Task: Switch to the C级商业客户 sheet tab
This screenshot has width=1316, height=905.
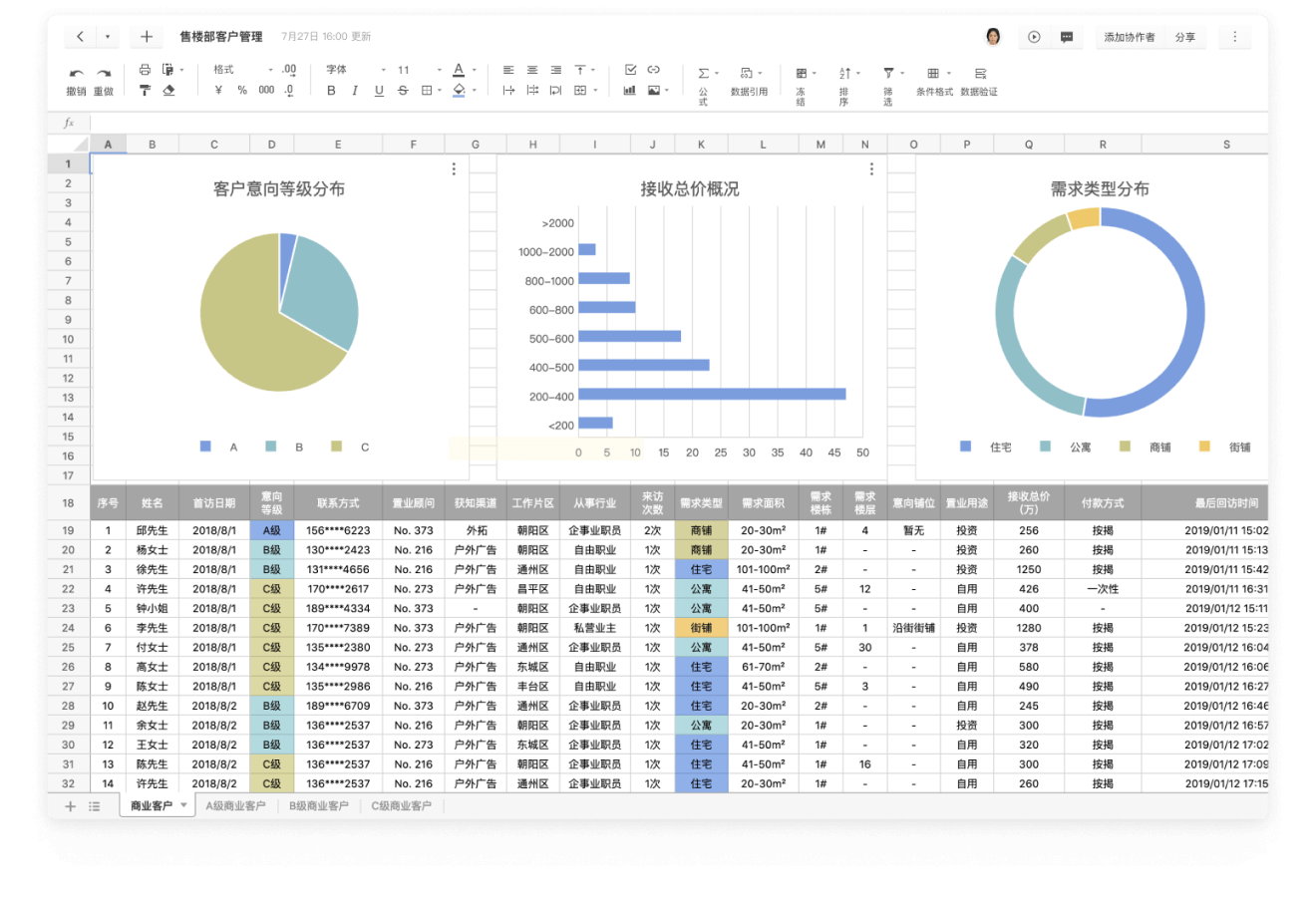Action: pyautogui.click(x=402, y=805)
